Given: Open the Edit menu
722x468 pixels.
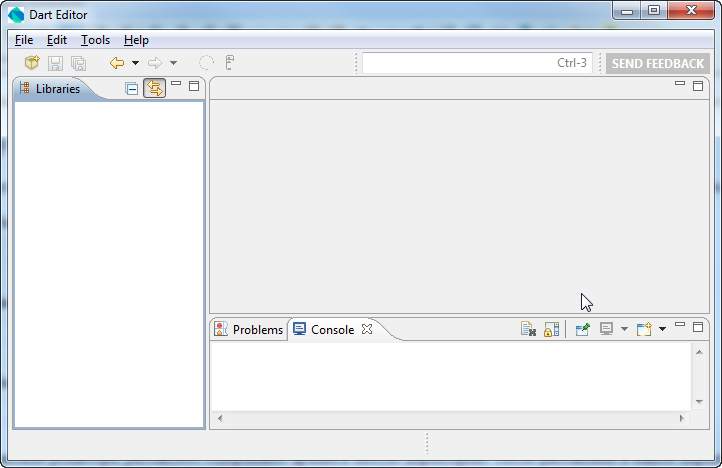Looking at the screenshot, I should click(x=57, y=40).
